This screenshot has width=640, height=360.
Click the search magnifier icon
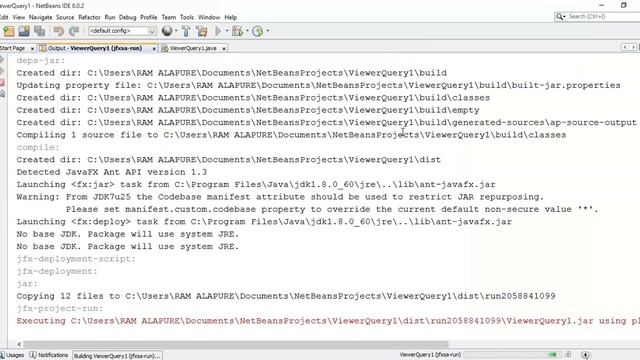(x=560, y=17)
